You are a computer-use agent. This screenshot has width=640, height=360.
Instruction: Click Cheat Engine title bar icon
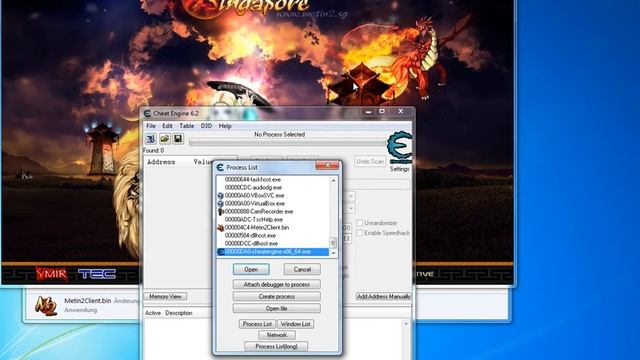point(147,113)
